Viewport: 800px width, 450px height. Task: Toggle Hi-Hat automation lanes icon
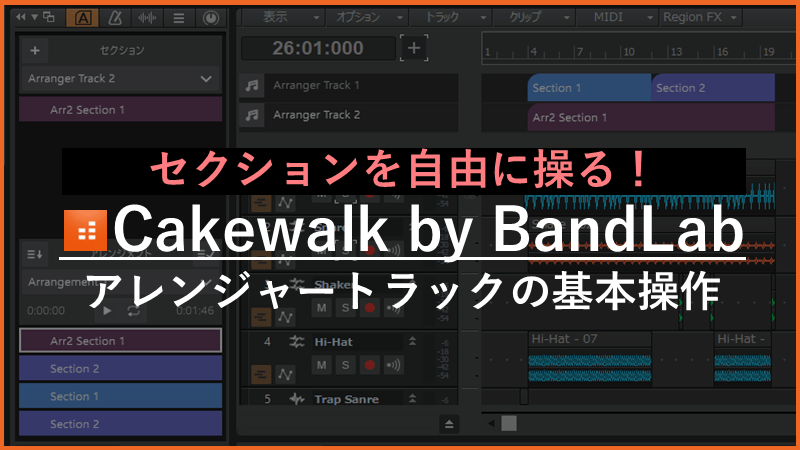(285, 374)
